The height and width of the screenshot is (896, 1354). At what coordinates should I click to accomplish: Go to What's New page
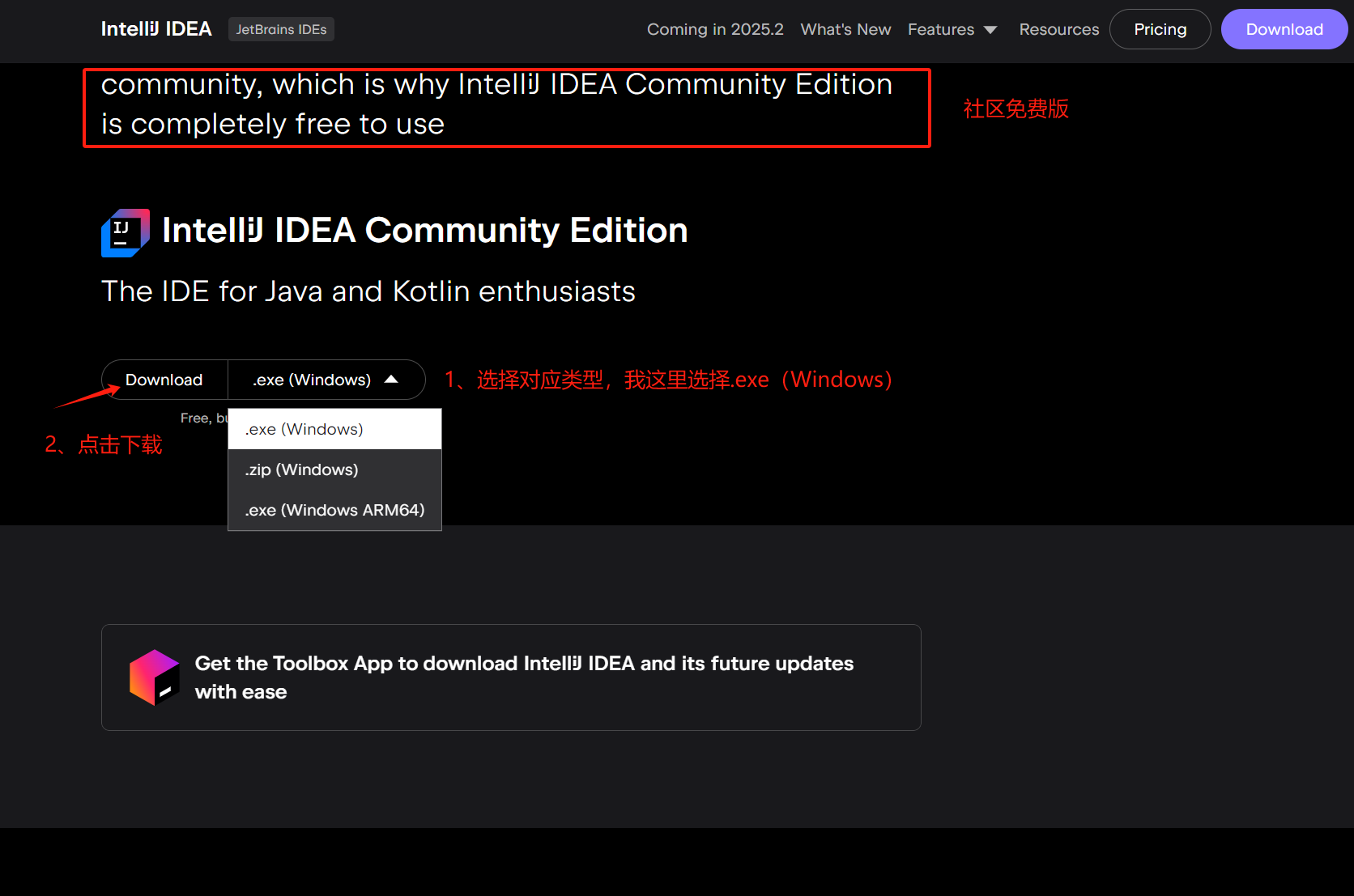pos(845,29)
